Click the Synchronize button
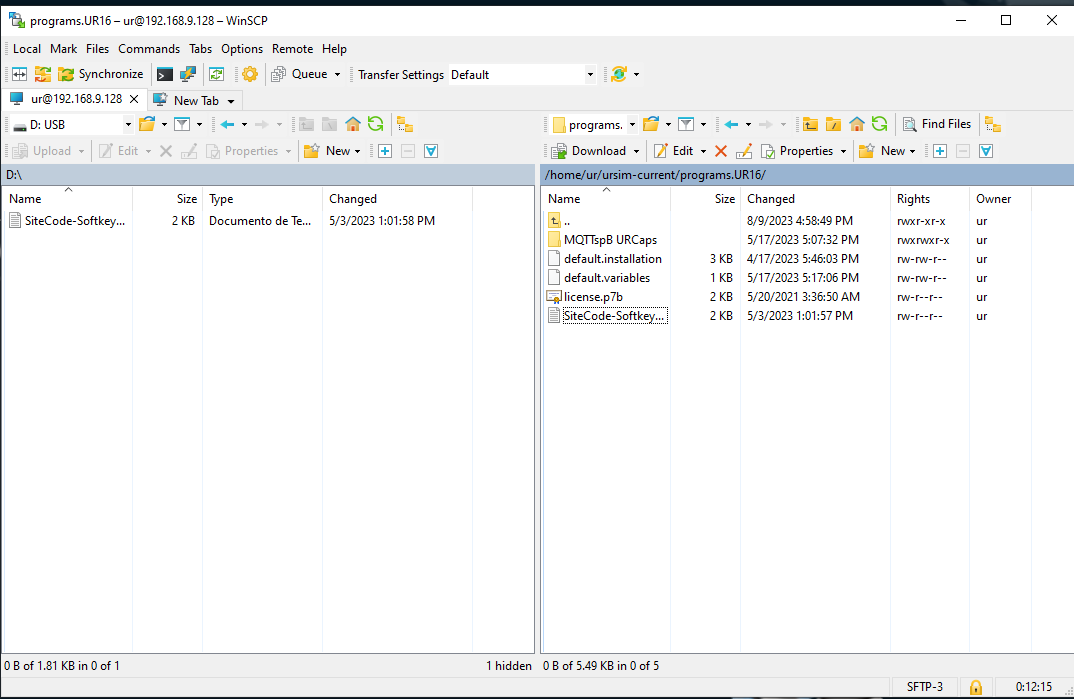The image size is (1074, 699). tap(101, 74)
